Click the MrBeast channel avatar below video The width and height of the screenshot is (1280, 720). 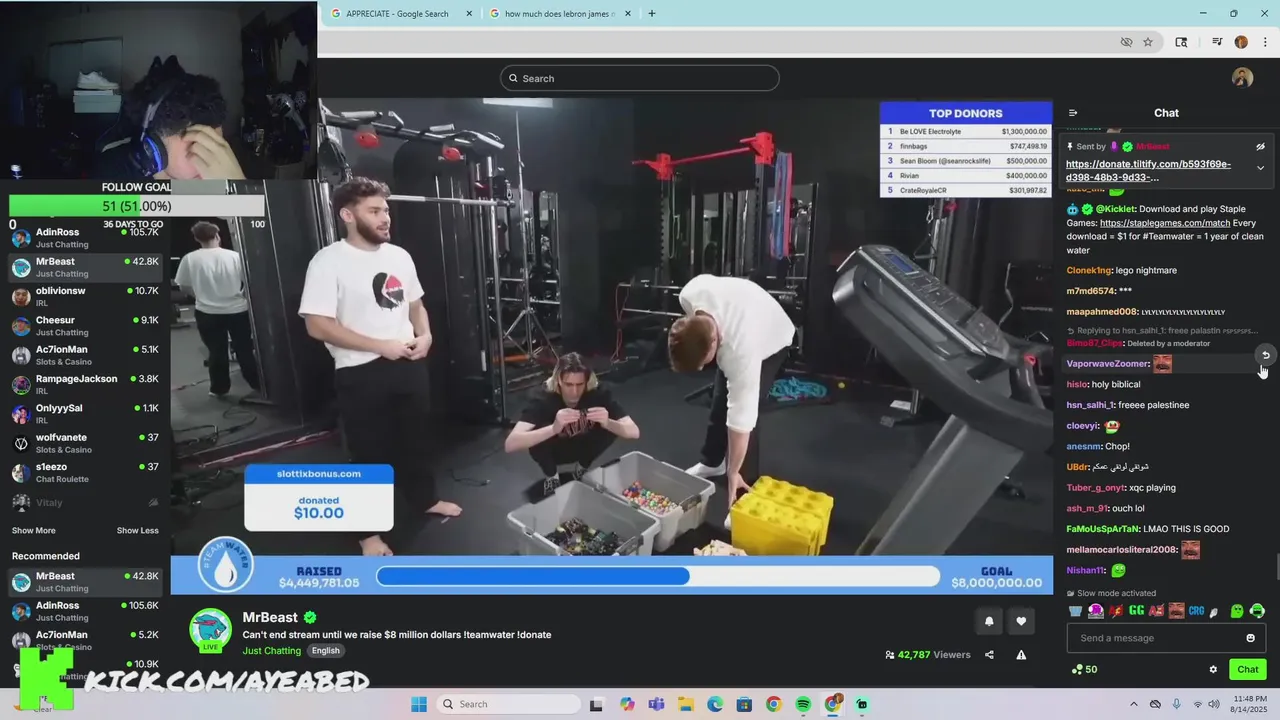tap(211, 629)
